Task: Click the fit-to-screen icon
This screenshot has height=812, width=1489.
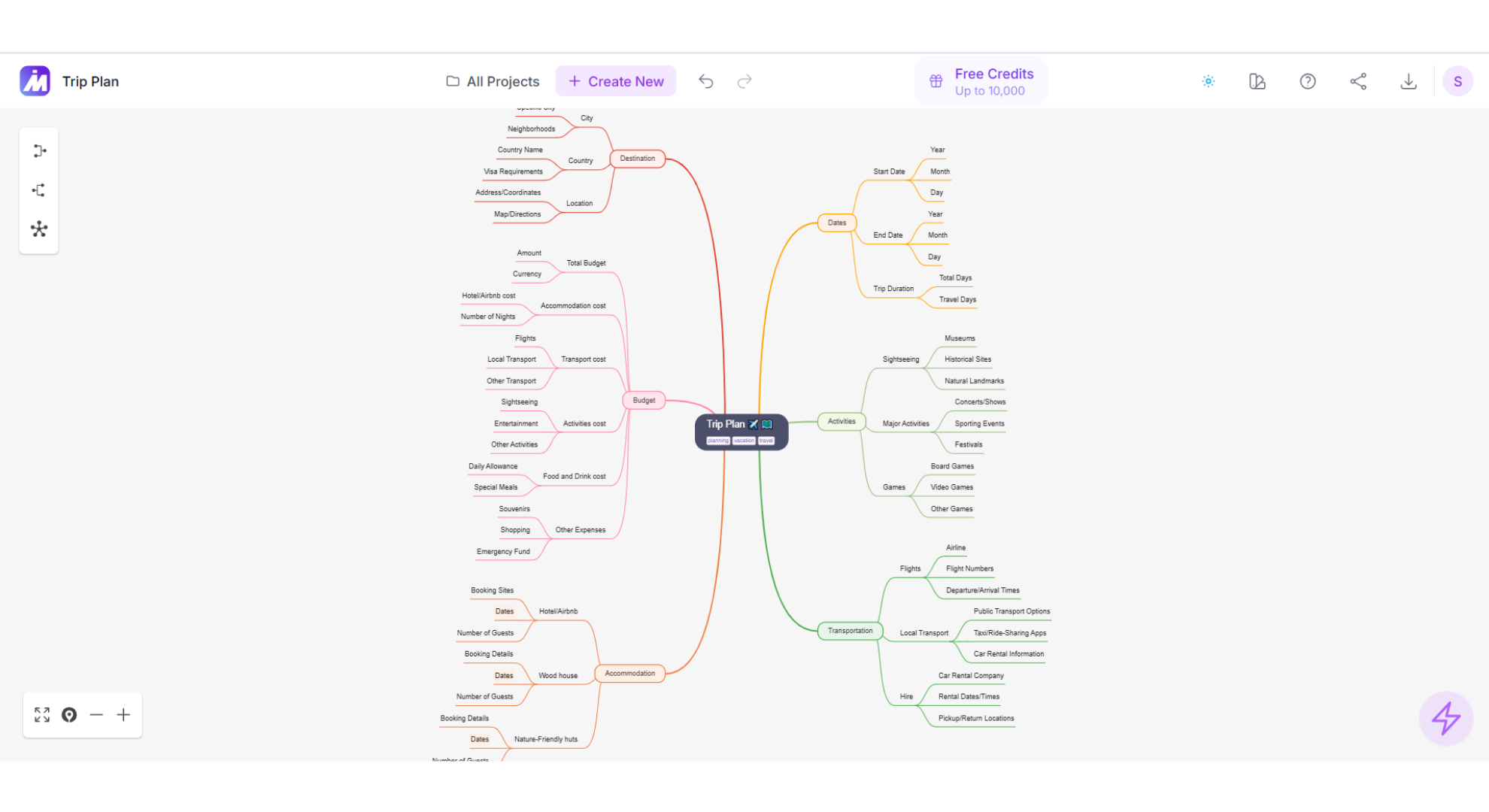Action: coord(42,715)
